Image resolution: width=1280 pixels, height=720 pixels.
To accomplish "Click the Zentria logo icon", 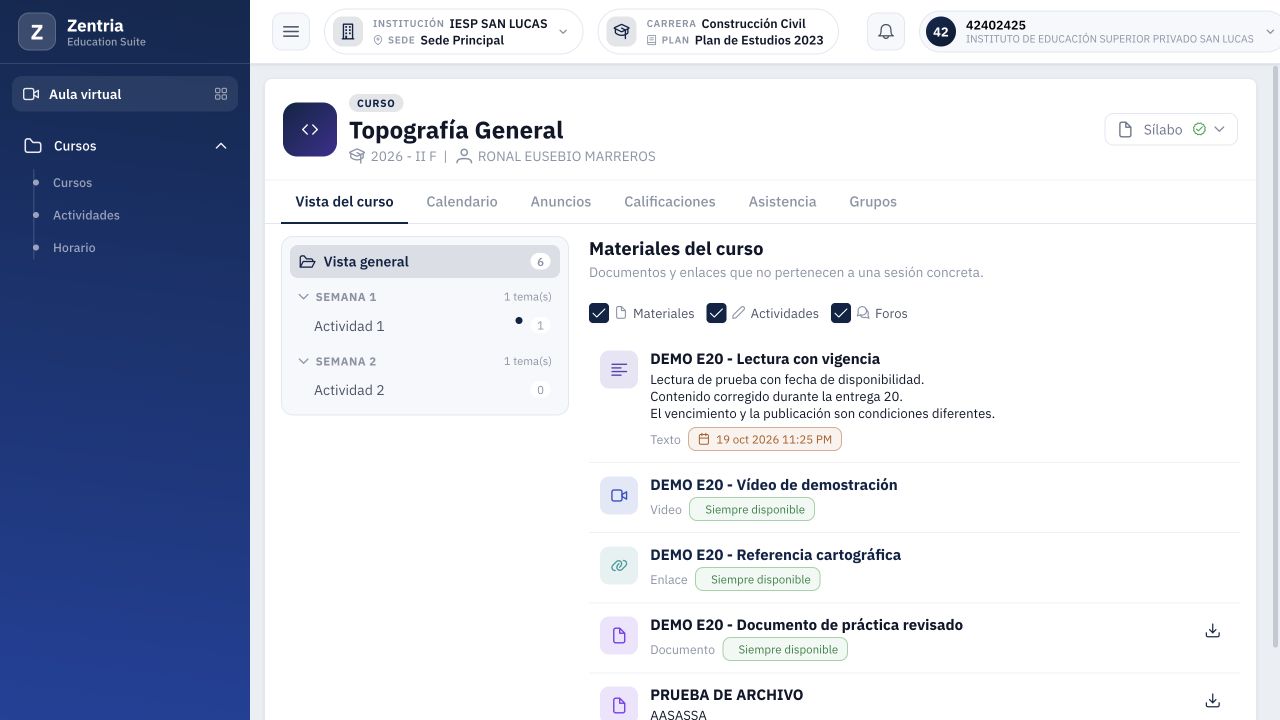I will tap(37, 32).
